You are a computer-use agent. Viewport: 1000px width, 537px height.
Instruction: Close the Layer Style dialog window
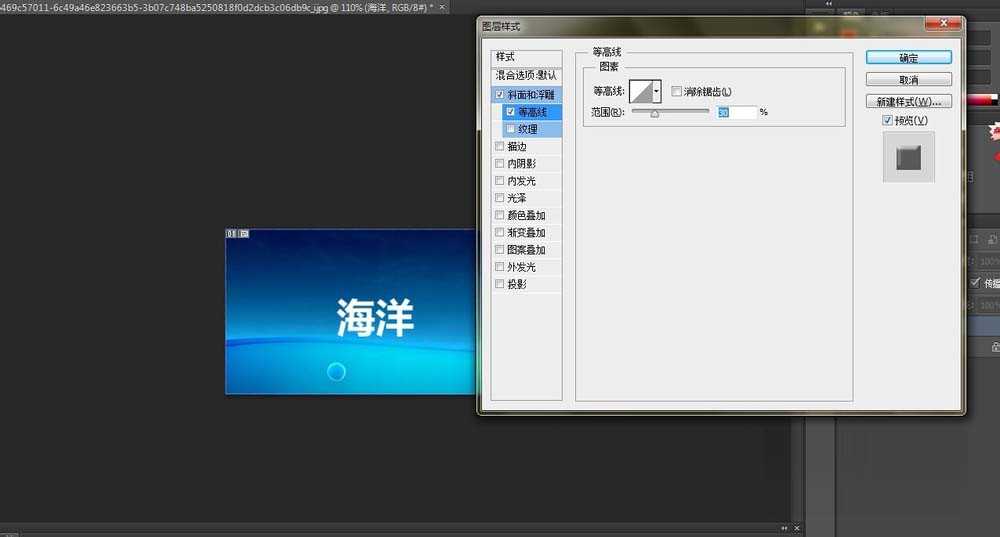[x=940, y=25]
